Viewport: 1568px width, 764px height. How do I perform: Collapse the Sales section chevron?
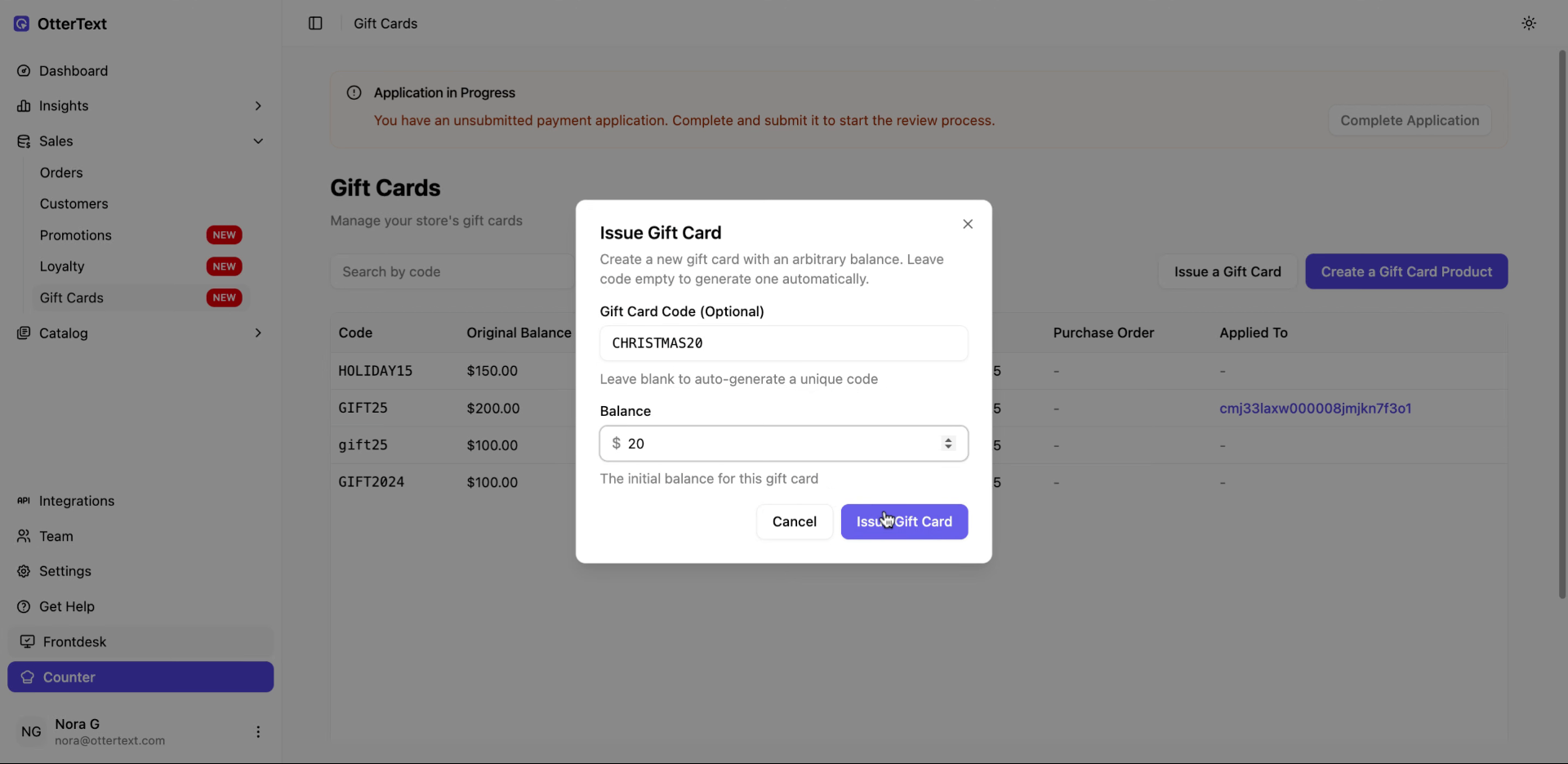[x=258, y=141]
